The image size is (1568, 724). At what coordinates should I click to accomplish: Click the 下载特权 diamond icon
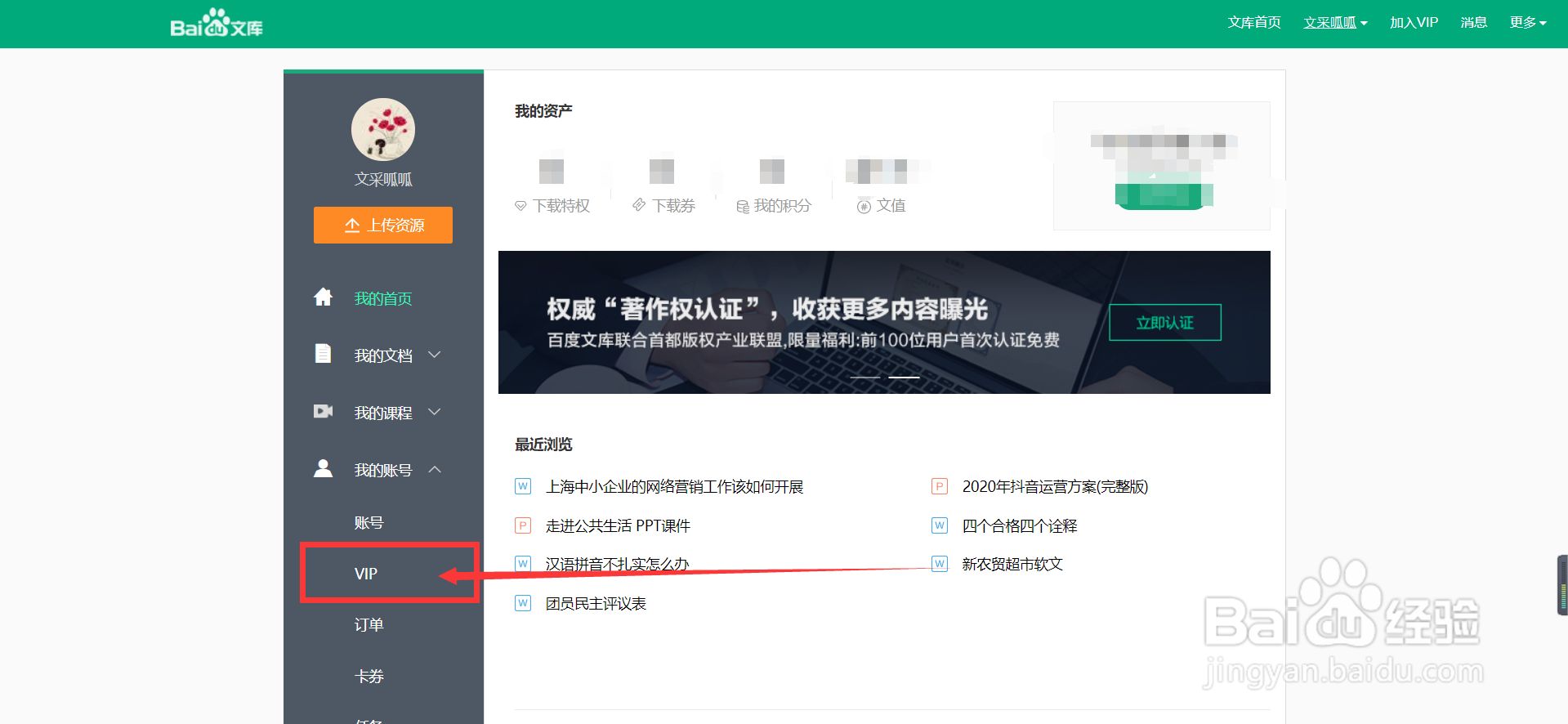pyautogui.click(x=520, y=206)
